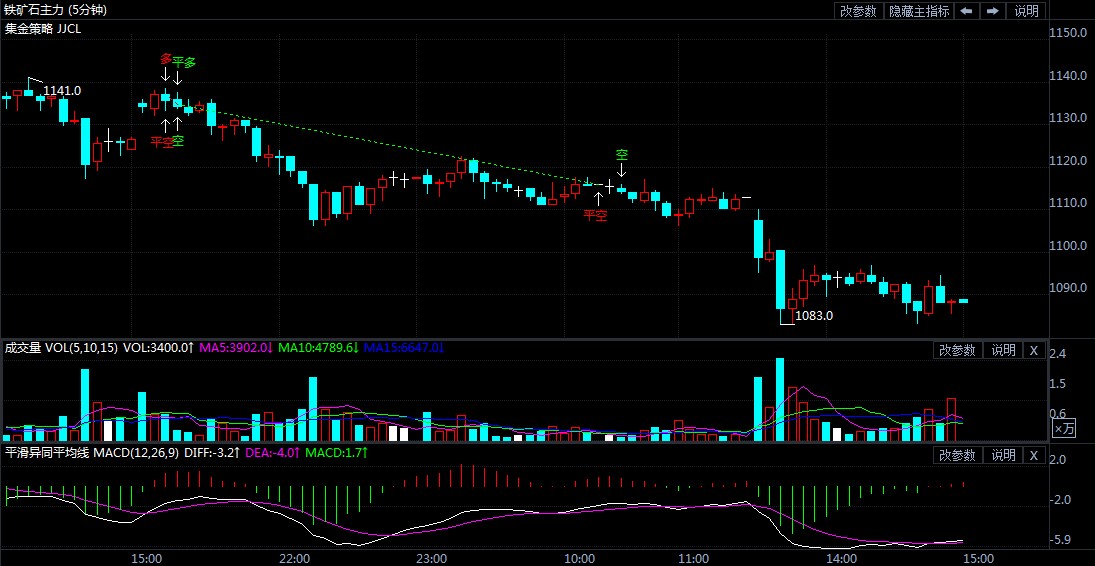Click the 14:00 time axis label
The height and width of the screenshot is (566, 1095).
[x=841, y=558]
